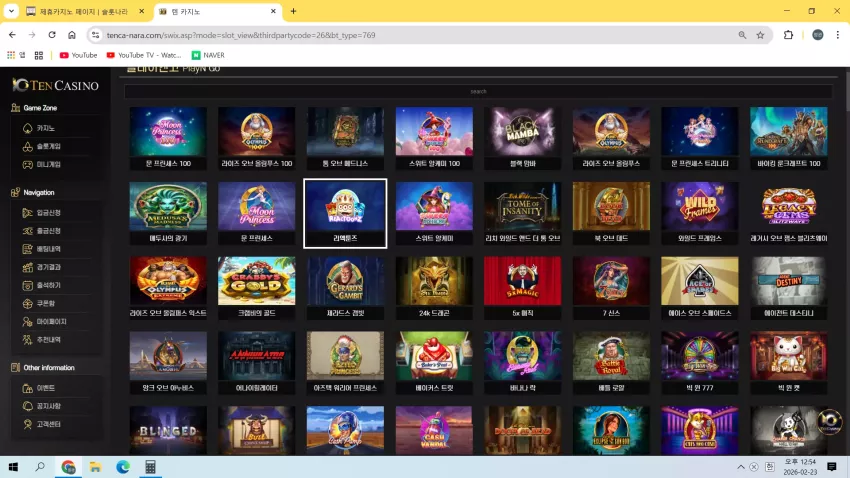The width and height of the screenshot is (850, 478).
Task: Open the 고객센터 customer support icon
Action: point(28,424)
